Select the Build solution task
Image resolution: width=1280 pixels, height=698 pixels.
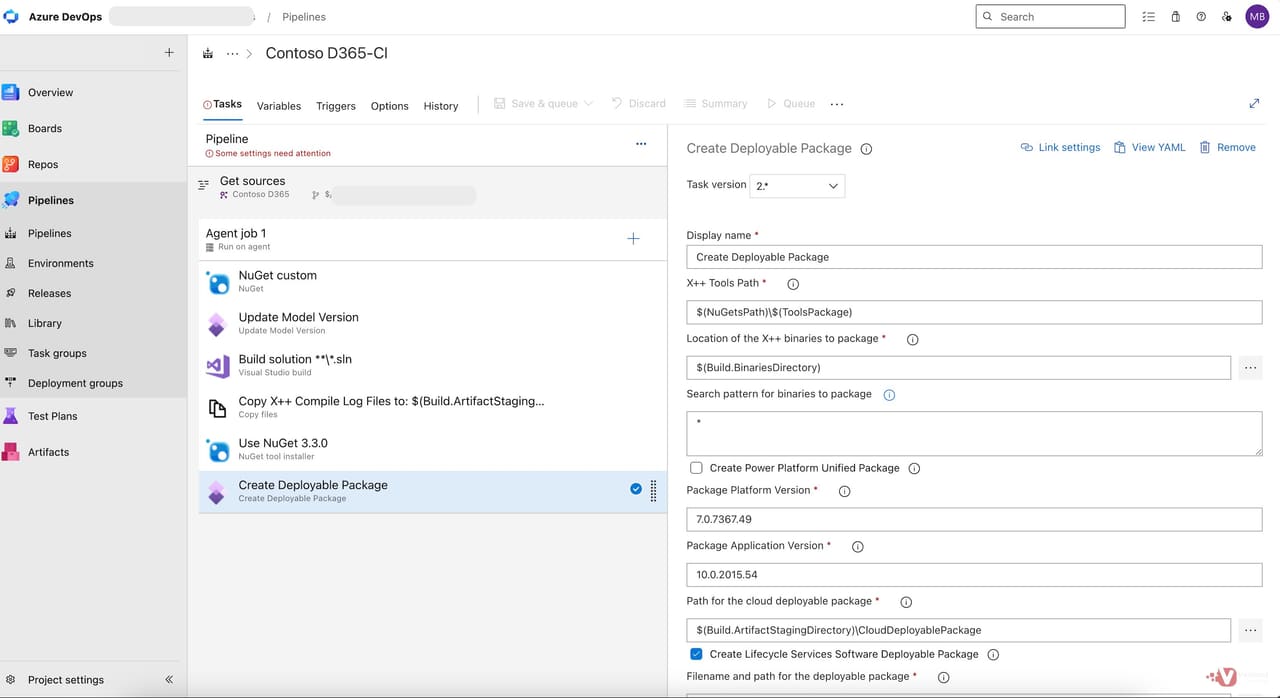point(433,366)
